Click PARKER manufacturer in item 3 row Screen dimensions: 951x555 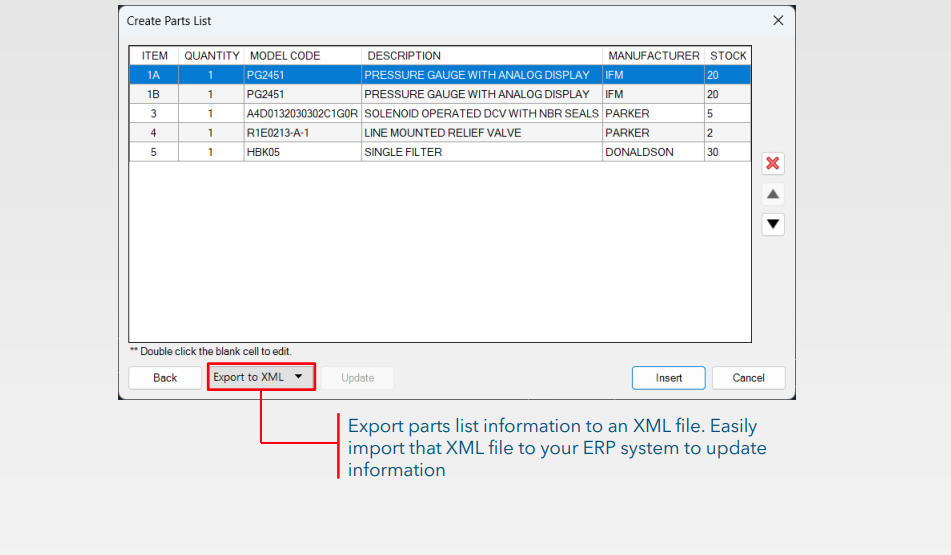pyautogui.click(x=653, y=114)
